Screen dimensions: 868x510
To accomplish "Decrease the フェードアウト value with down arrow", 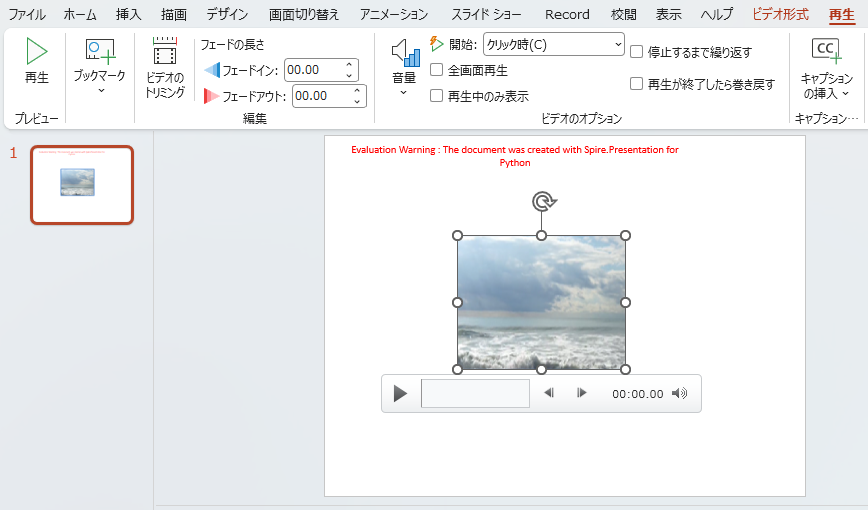I will (357, 101).
